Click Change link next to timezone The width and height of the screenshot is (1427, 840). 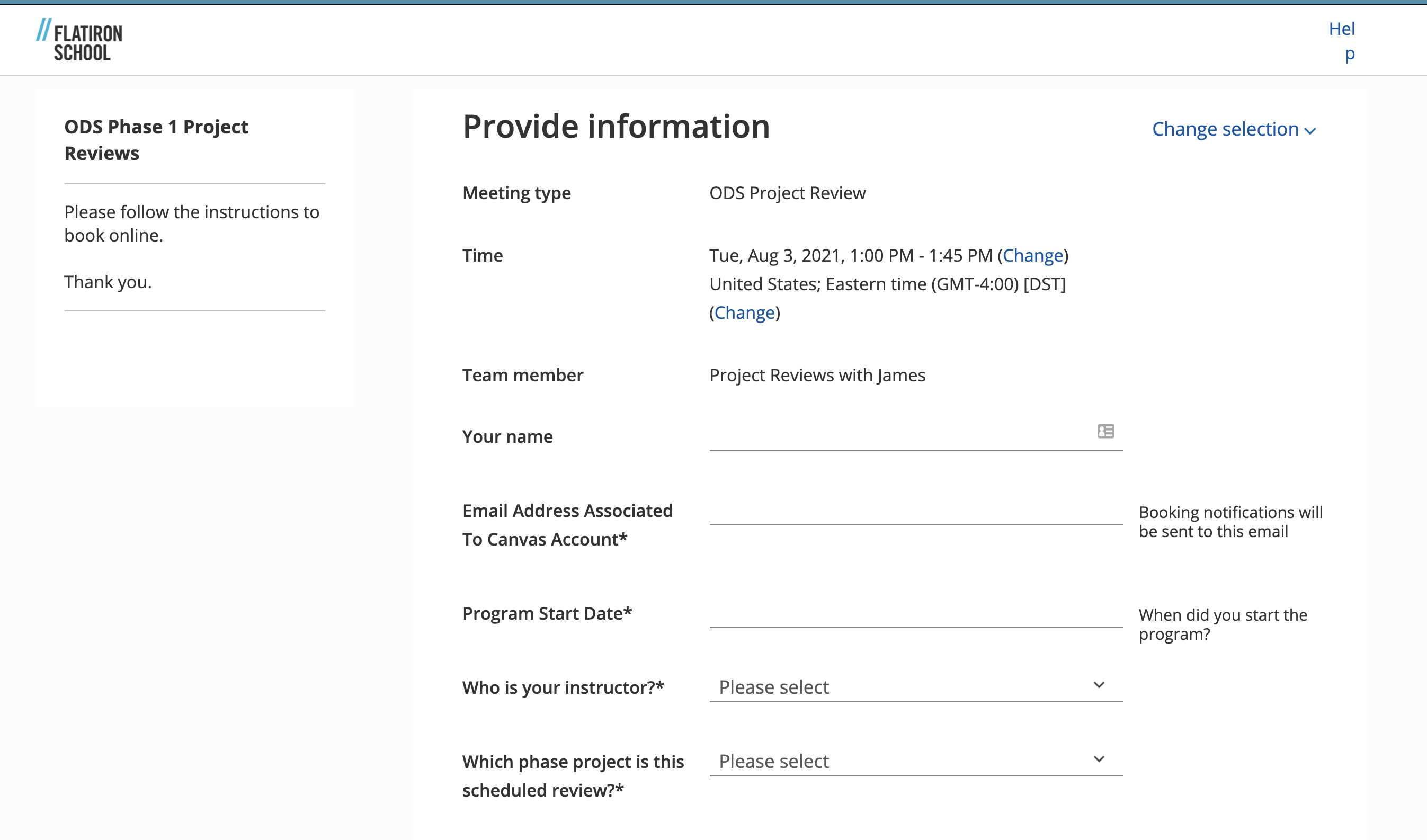(x=744, y=312)
